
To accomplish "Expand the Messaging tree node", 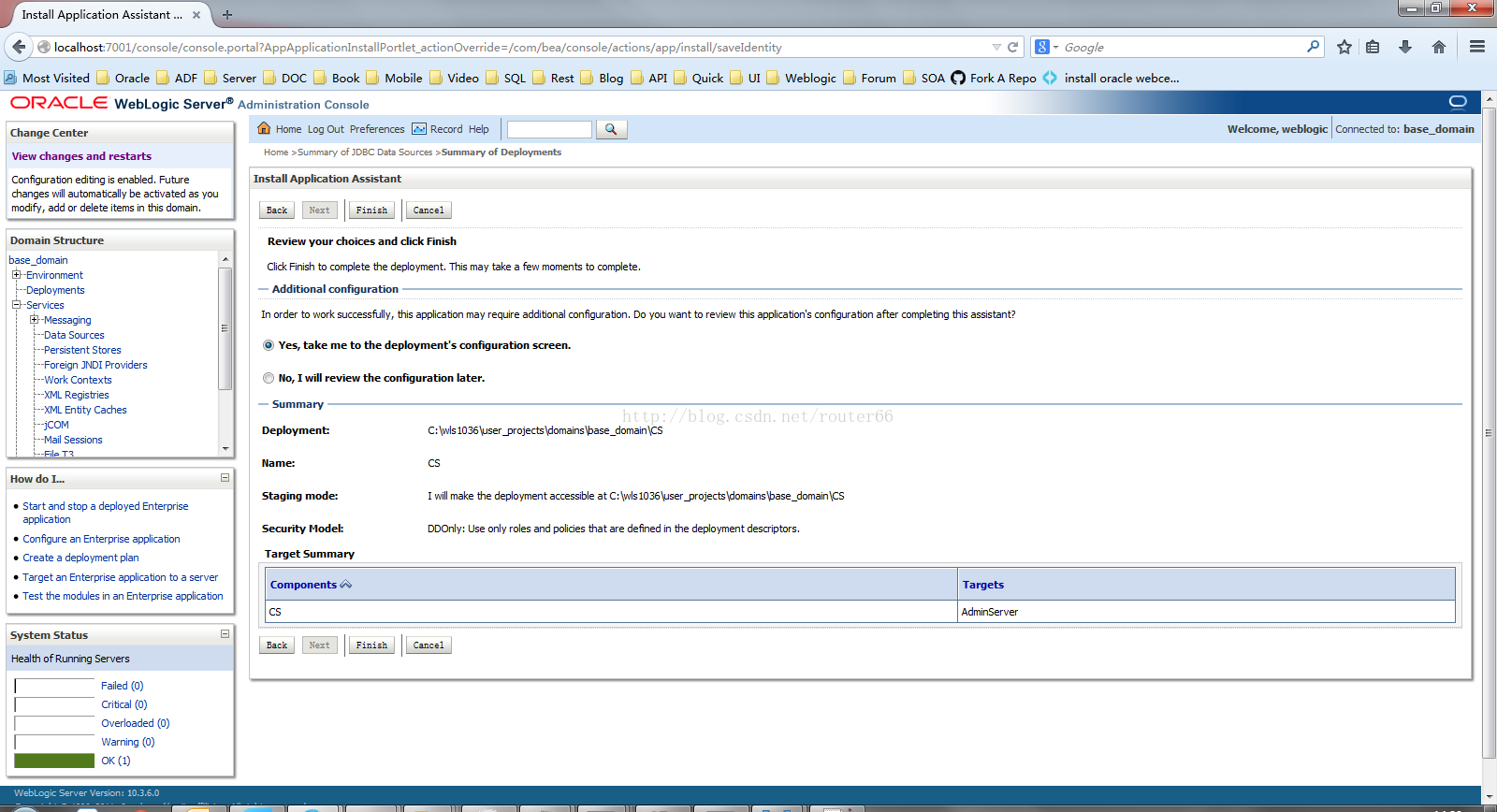I will point(34,320).
